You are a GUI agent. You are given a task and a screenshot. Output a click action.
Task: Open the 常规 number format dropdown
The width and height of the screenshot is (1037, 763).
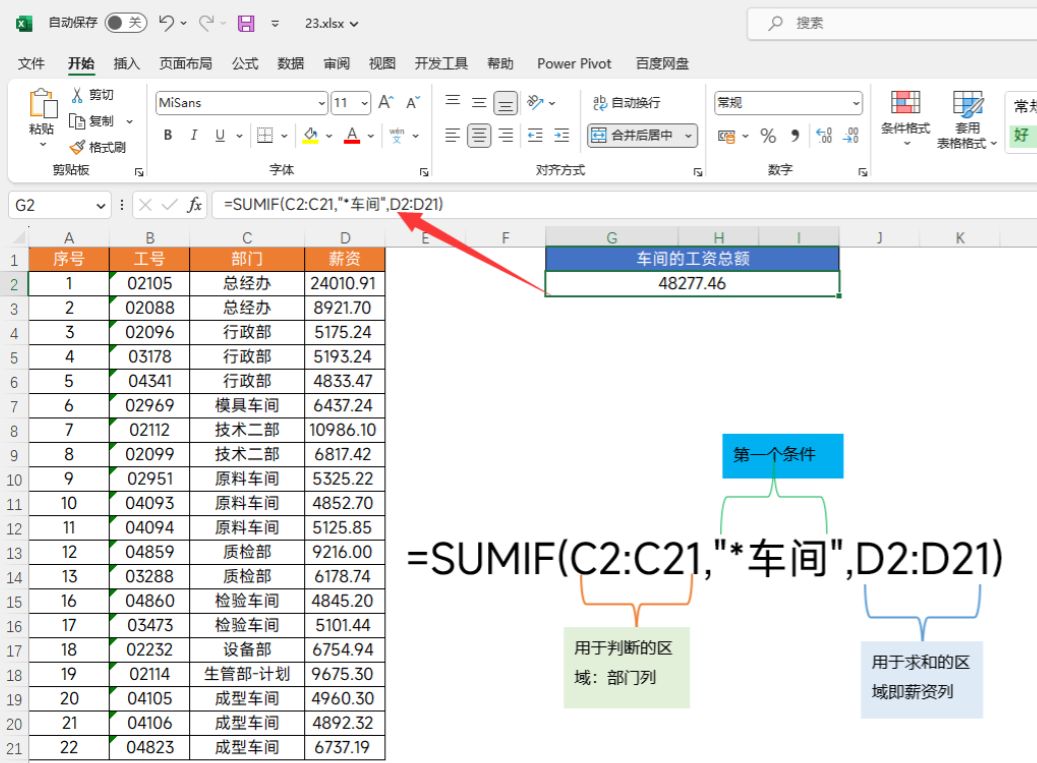[x=856, y=103]
